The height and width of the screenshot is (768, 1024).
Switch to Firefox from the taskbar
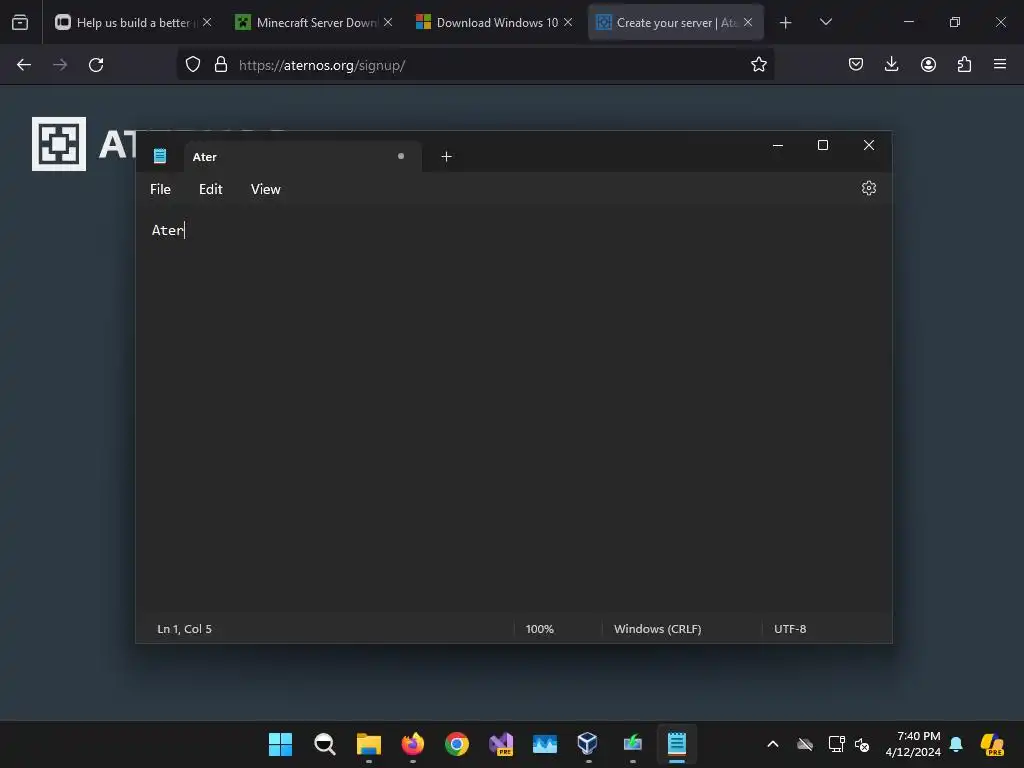pyautogui.click(x=413, y=744)
